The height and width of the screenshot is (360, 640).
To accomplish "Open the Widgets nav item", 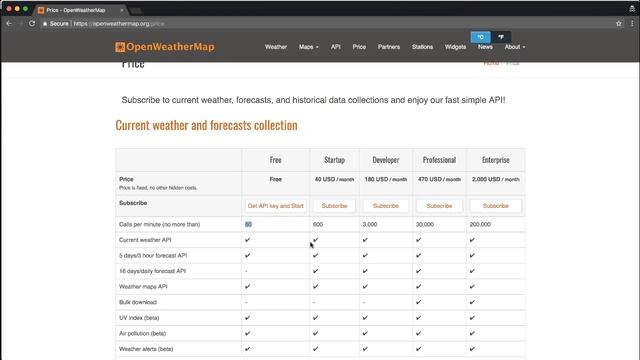I will click(456, 47).
